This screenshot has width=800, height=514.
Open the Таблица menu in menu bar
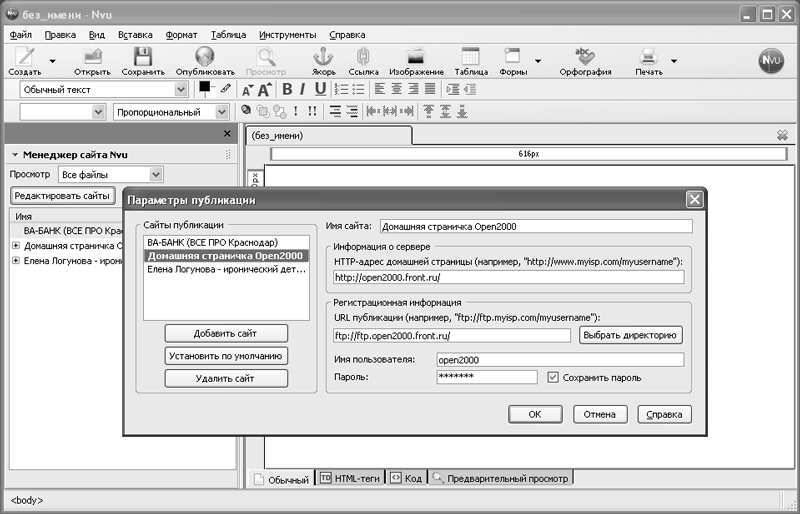tap(228, 34)
